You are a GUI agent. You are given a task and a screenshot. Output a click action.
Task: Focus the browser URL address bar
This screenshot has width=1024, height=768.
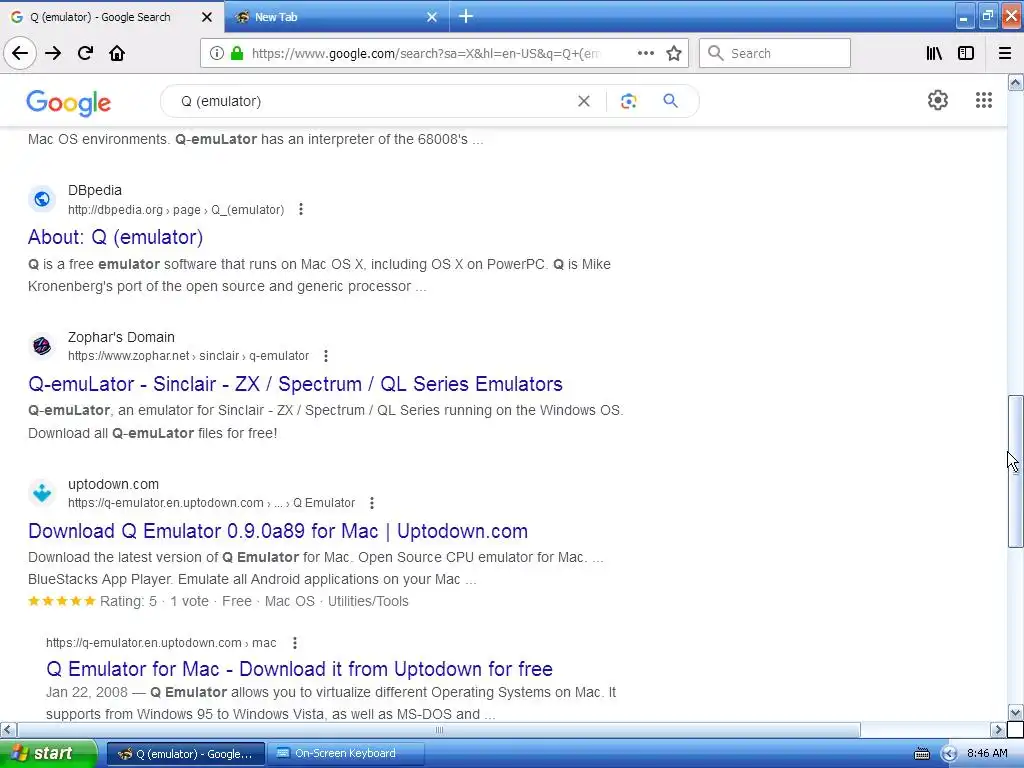click(x=424, y=53)
